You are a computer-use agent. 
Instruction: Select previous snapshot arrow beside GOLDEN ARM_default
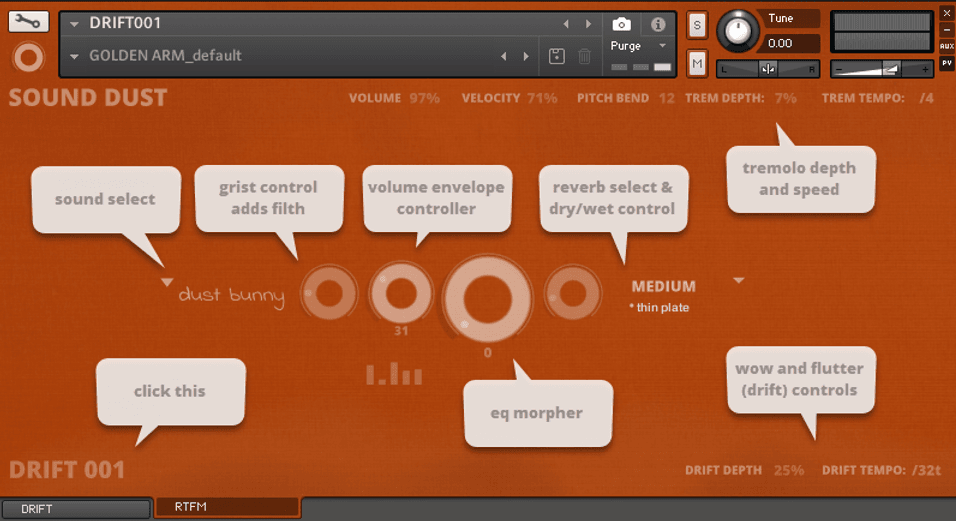504,56
